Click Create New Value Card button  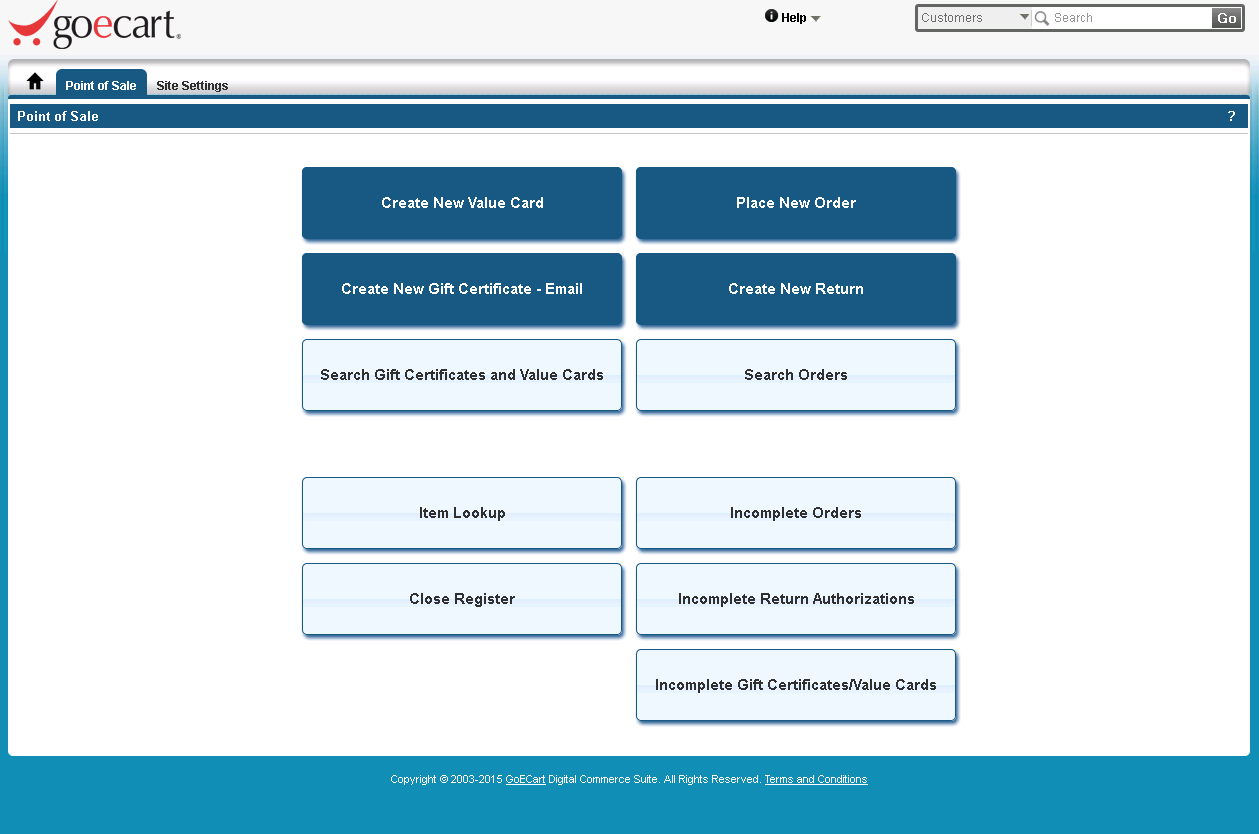[462, 203]
